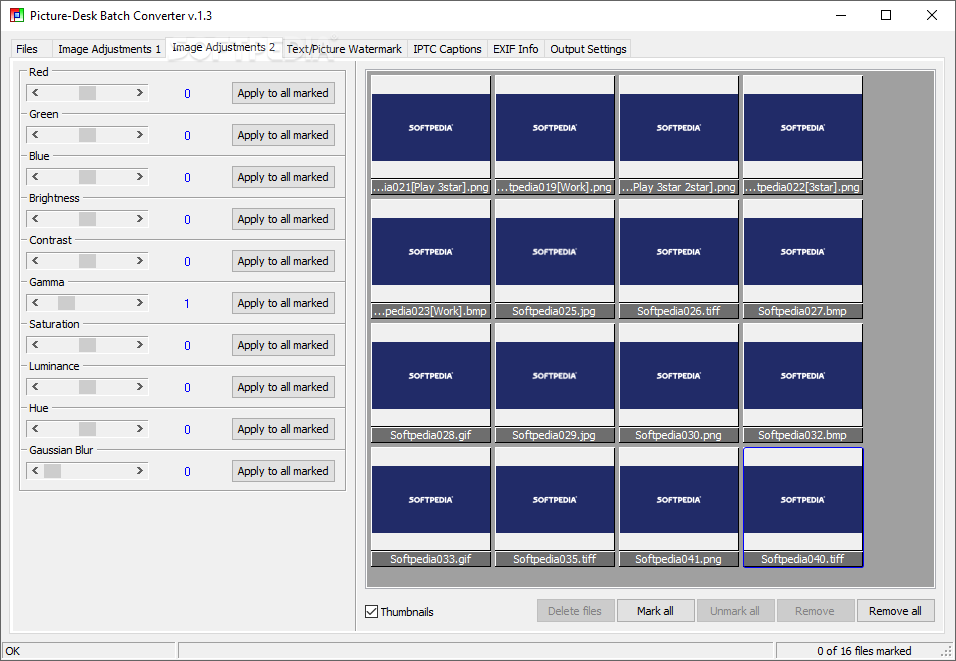Screen dimensions: 956x661
Task: Switch to Output Settings tab
Action: pyautogui.click(x=588, y=49)
